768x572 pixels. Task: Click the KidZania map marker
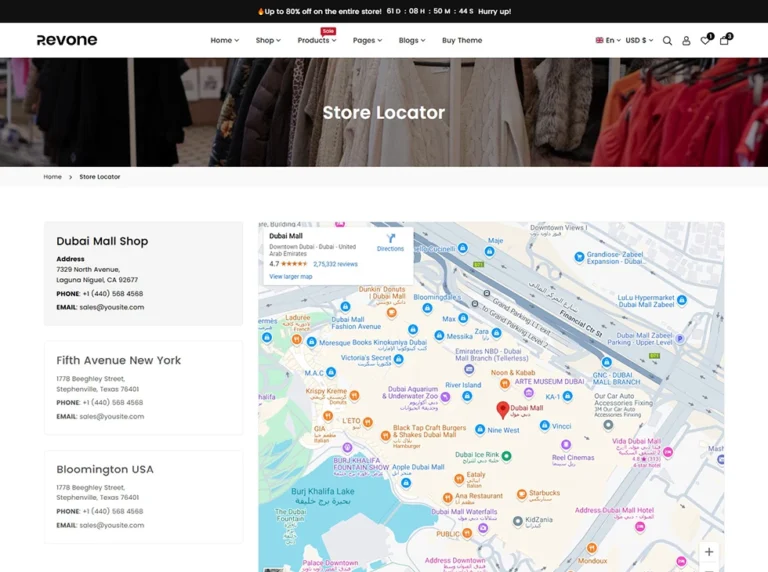point(518,521)
